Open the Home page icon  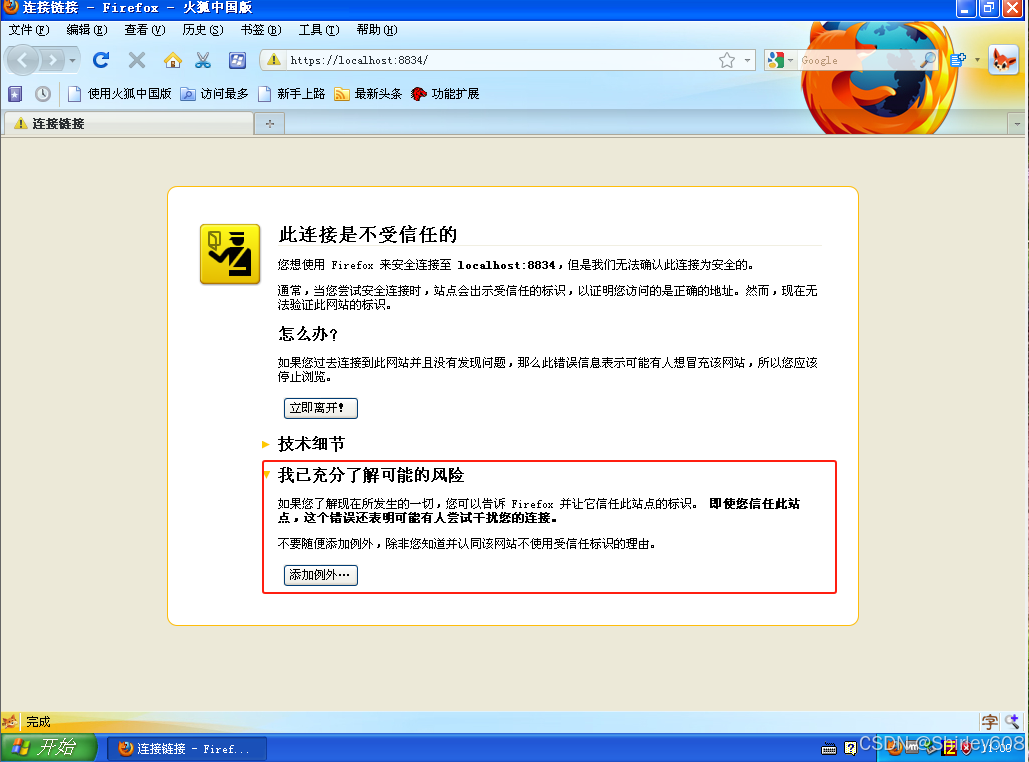point(171,60)
